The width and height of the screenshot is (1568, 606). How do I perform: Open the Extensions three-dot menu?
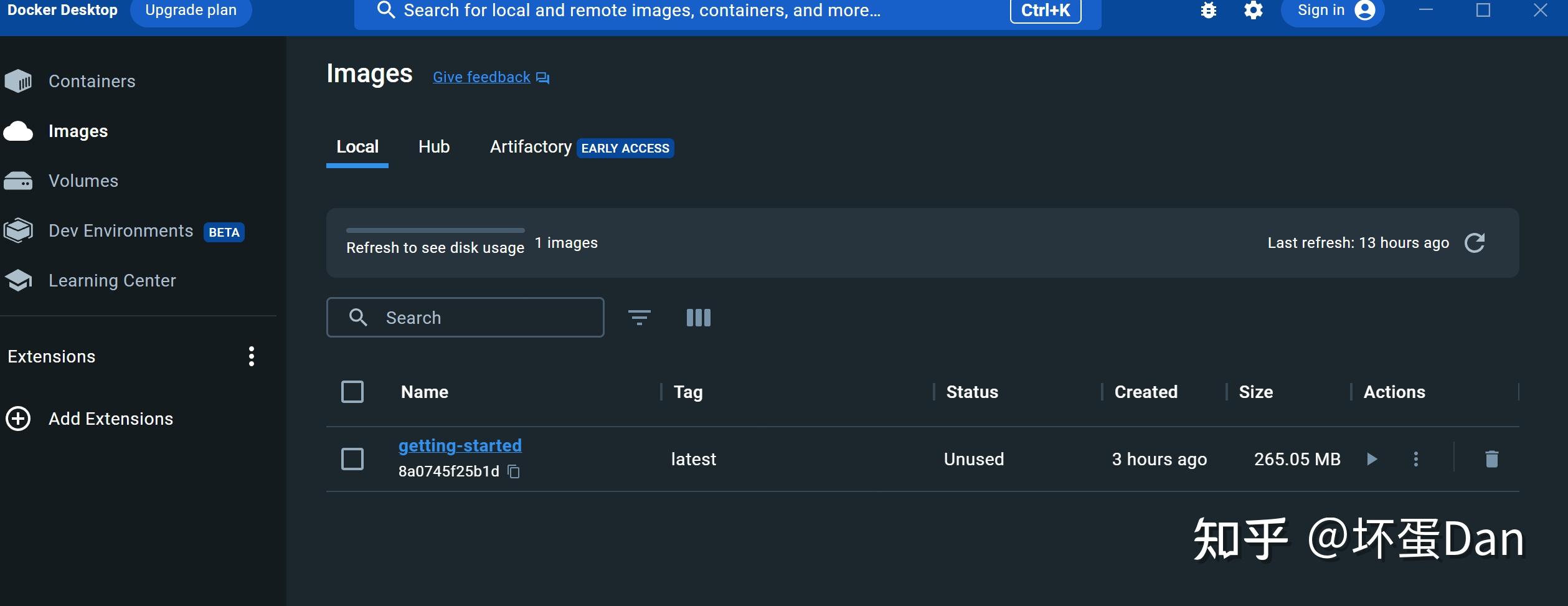[x=252, y=356]
